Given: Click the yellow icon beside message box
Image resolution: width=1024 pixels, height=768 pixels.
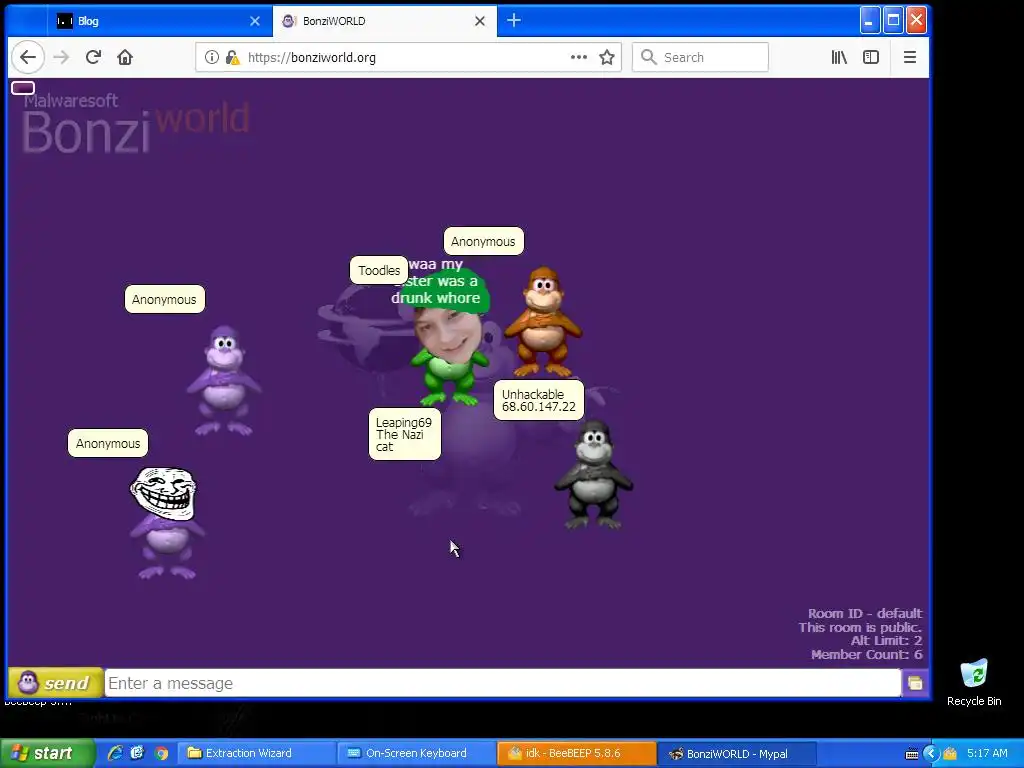Looking at the screenshot, I should [915, 683].
